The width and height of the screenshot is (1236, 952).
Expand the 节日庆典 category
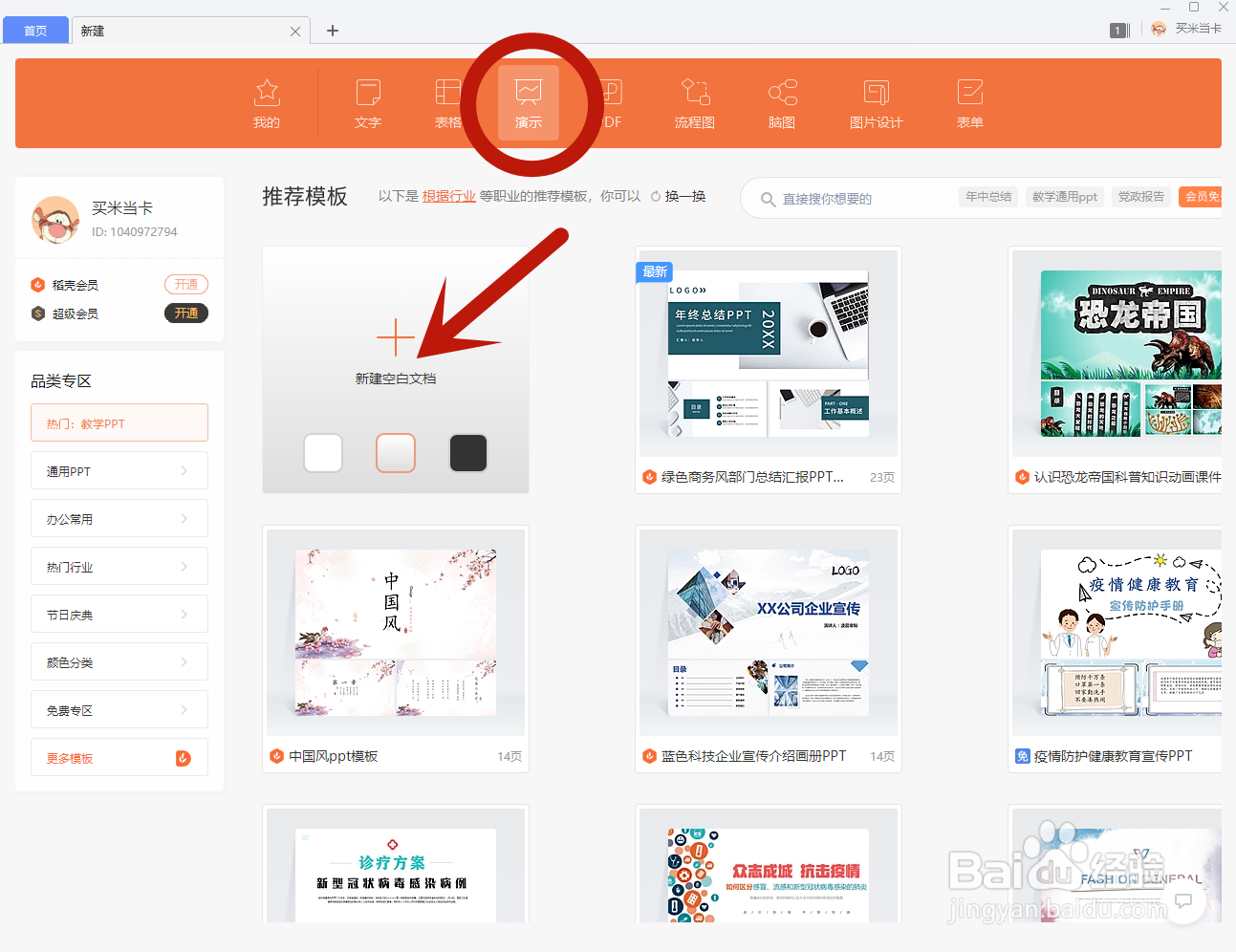(119, 614)
